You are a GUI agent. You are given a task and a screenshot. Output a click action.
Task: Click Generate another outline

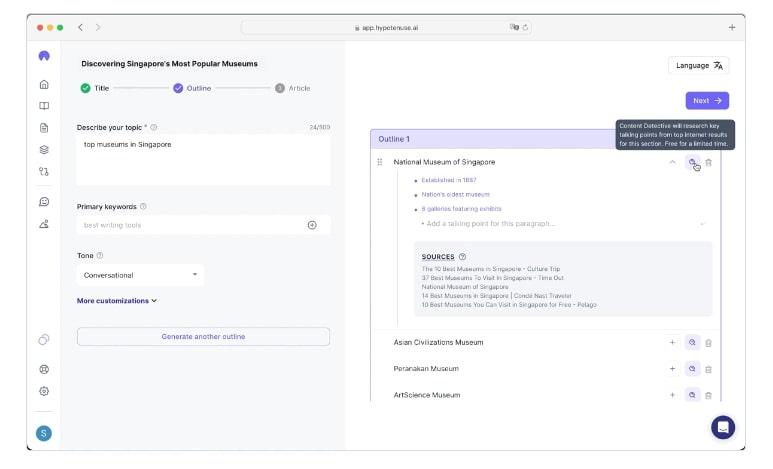[x=203, y=337]
